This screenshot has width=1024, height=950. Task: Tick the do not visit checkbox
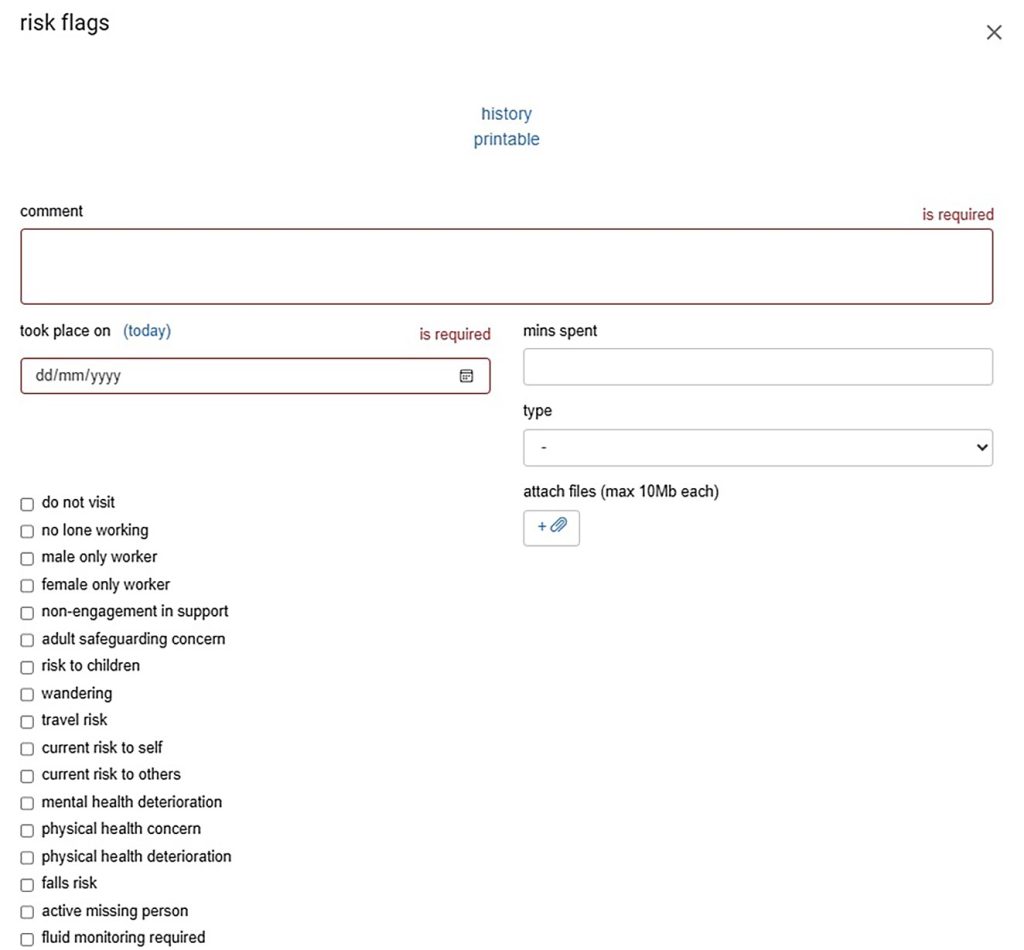(x=27, y=504)
